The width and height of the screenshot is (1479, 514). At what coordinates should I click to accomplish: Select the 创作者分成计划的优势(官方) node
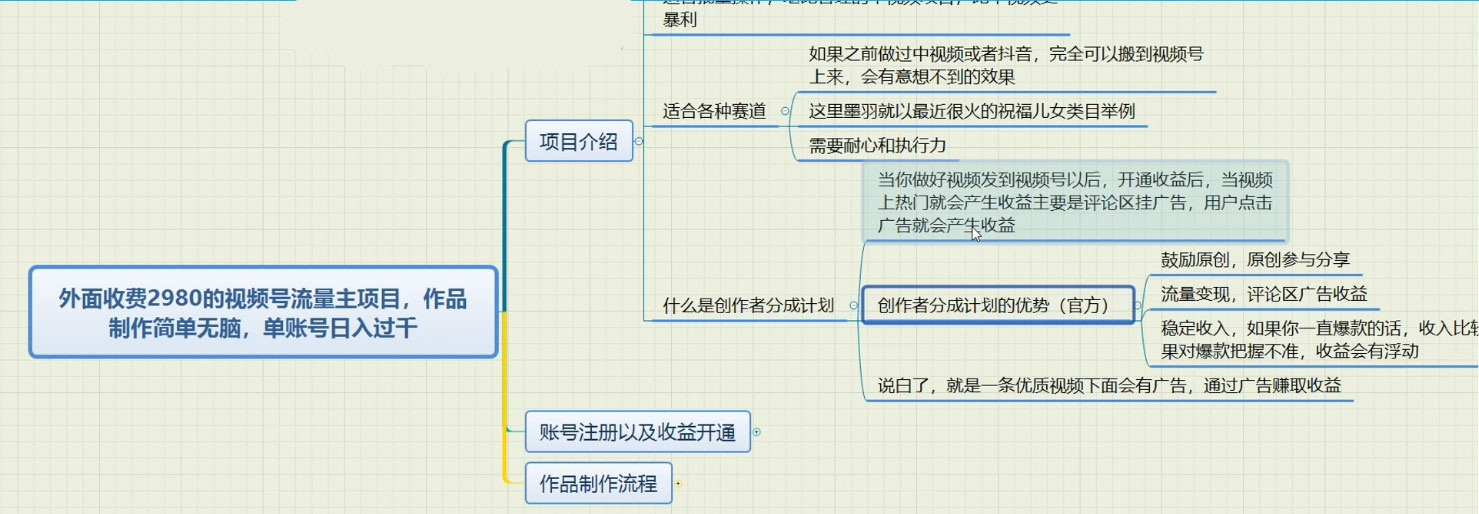point(997,305)
